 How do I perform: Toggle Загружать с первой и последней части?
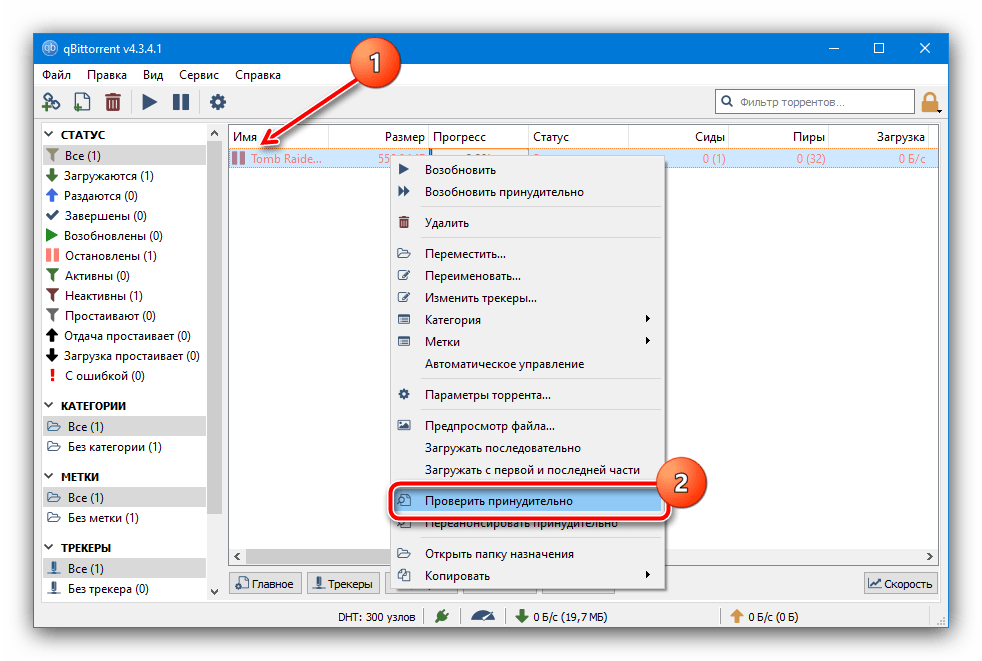pyautogui.click(x=527, y=470)
